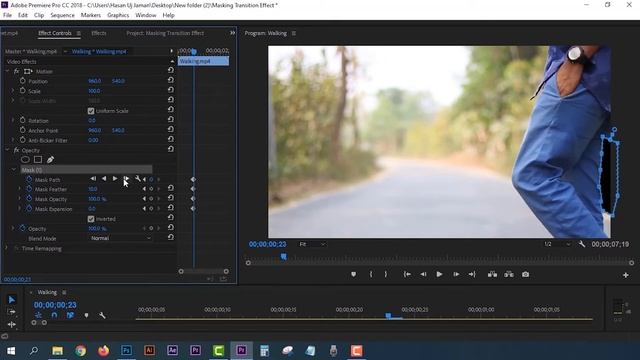Reset the Position parameter
This screenshot has width=640, height=360.
171,80
